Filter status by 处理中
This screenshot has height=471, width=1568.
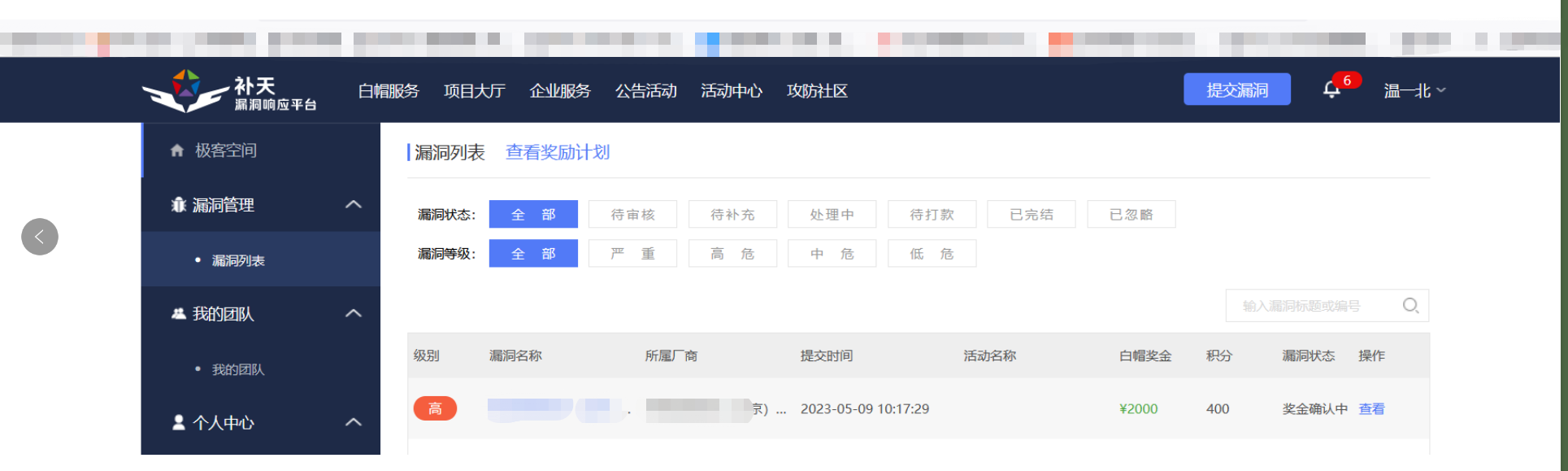(832, 214)
